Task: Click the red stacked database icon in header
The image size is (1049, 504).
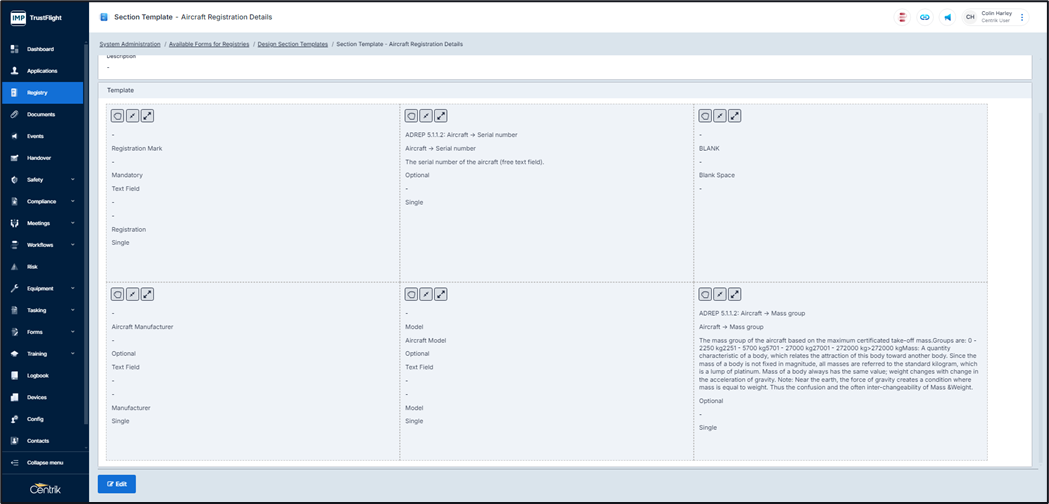Action: (902, 17)
